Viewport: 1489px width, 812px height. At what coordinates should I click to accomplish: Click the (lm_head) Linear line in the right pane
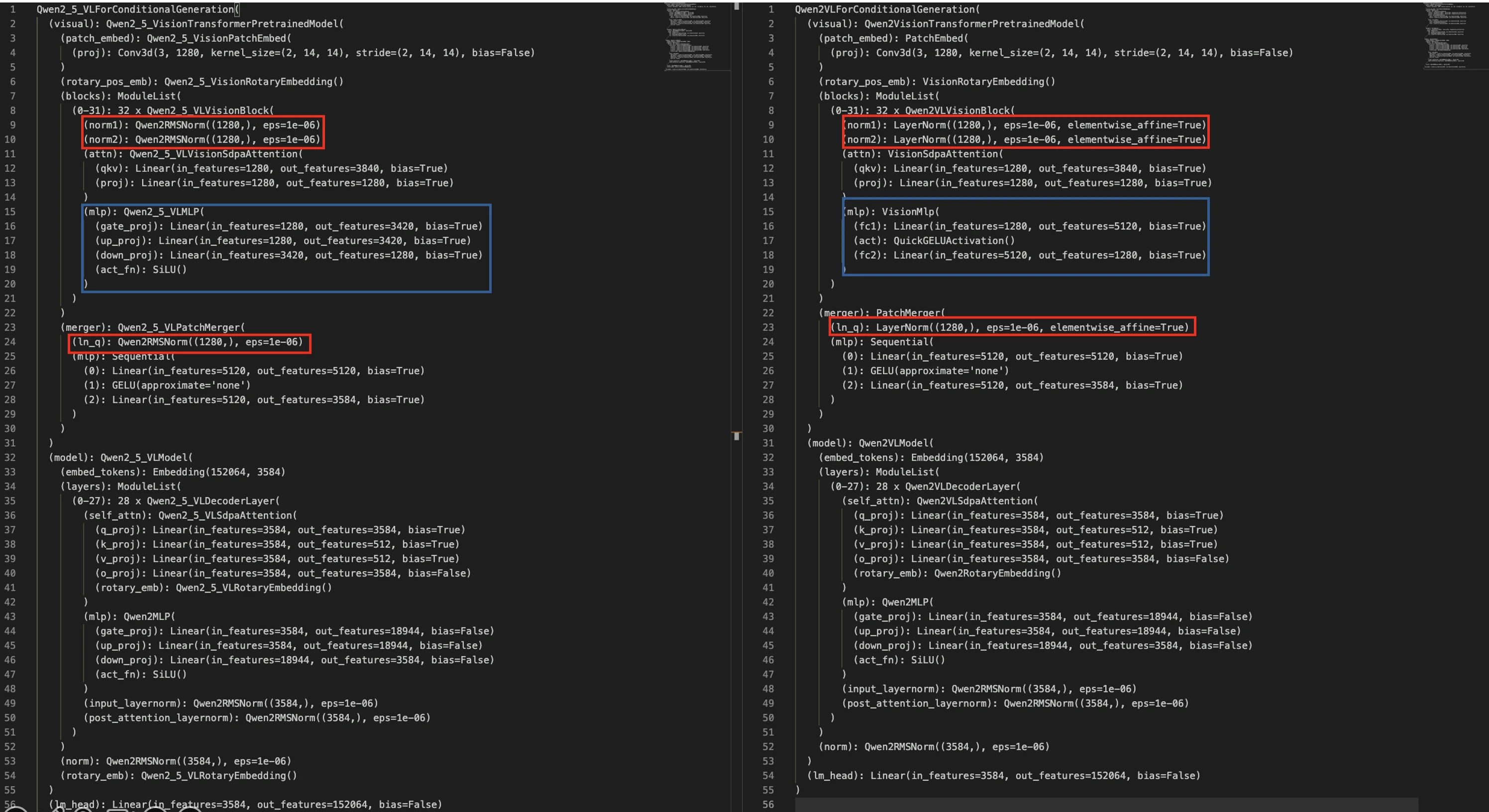tap(1003, 776)
